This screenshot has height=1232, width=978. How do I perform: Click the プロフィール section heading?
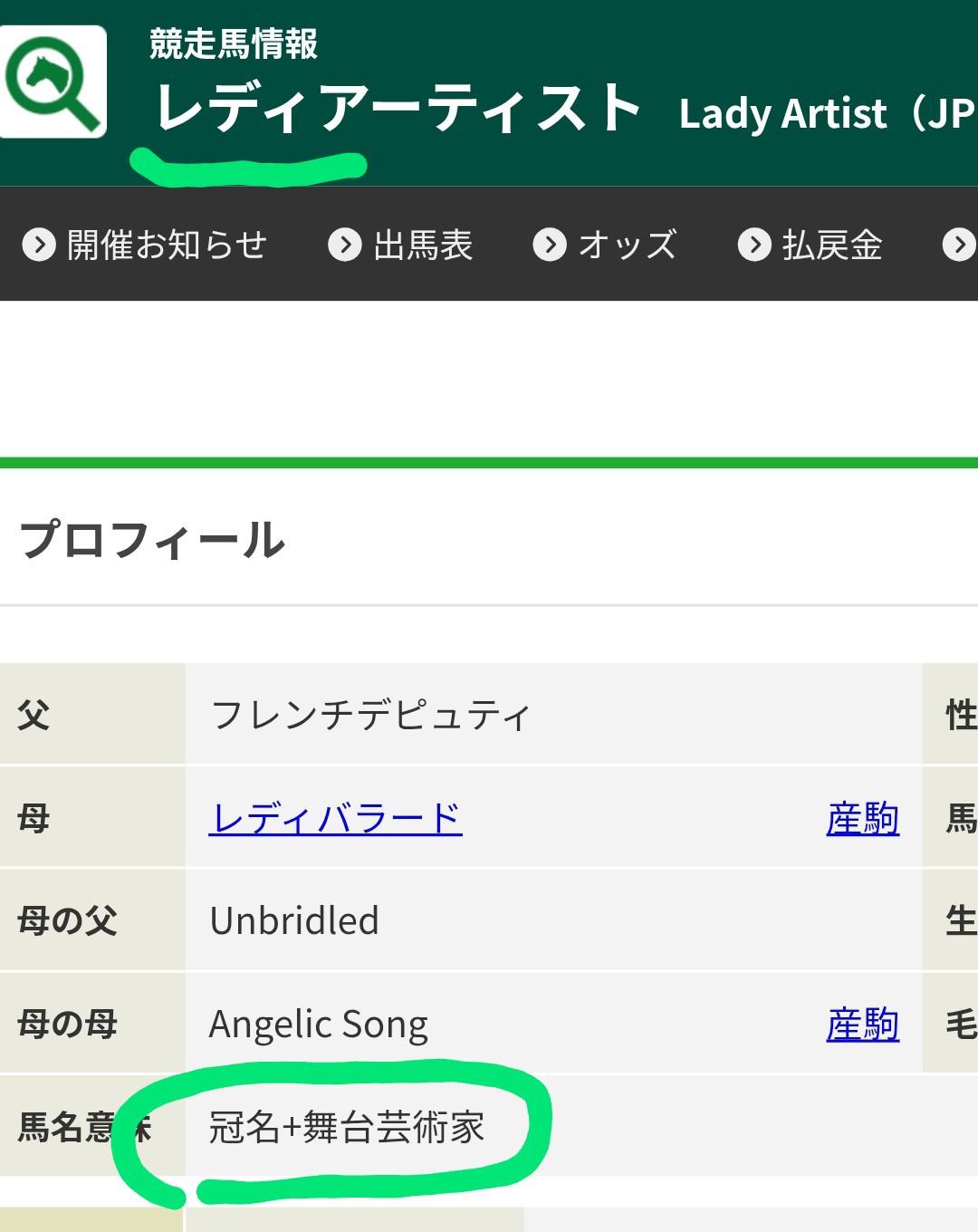(152, 540)
